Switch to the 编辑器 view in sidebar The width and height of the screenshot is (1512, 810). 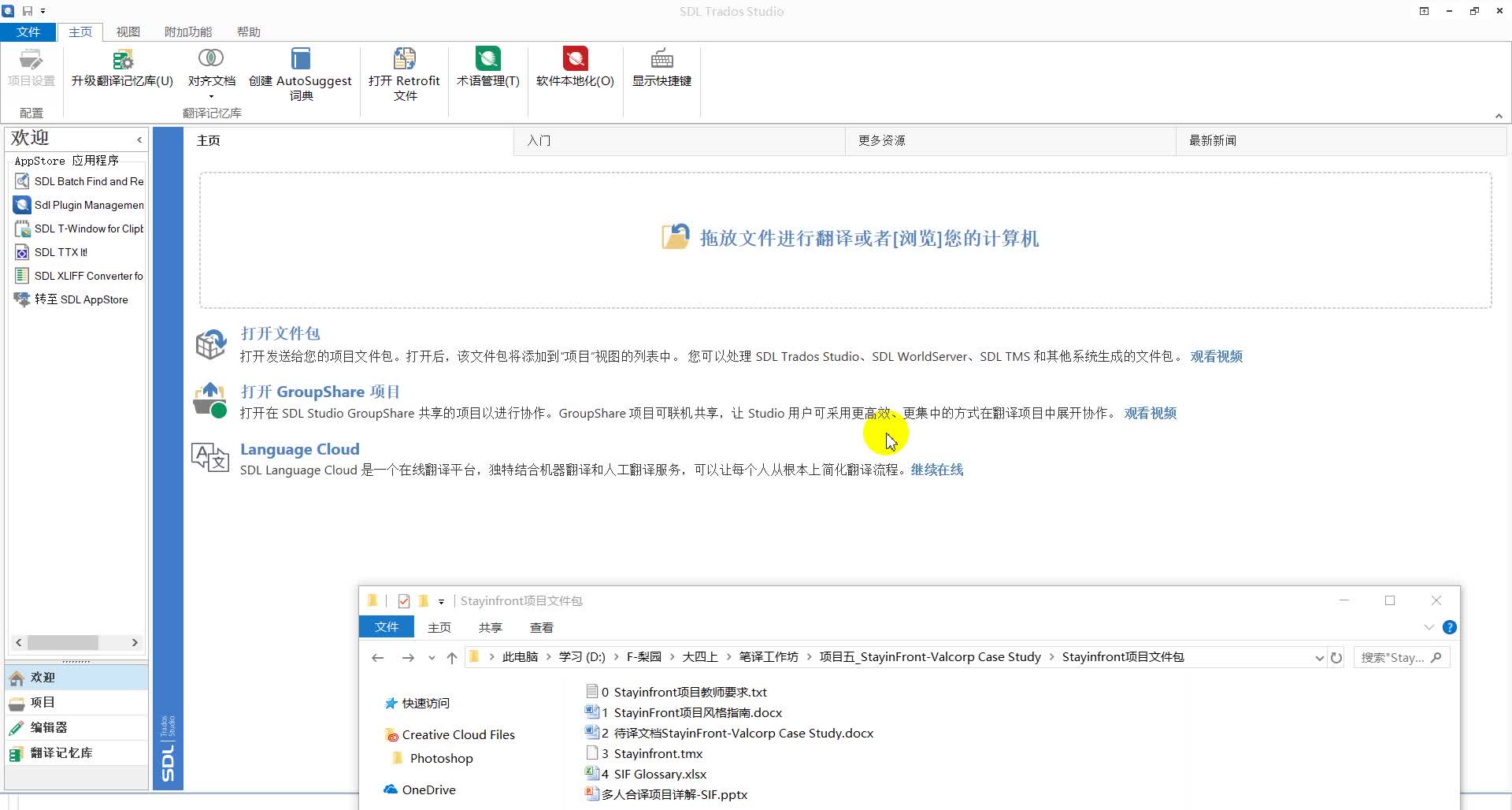pyautogui.click(x=48, y=727)
